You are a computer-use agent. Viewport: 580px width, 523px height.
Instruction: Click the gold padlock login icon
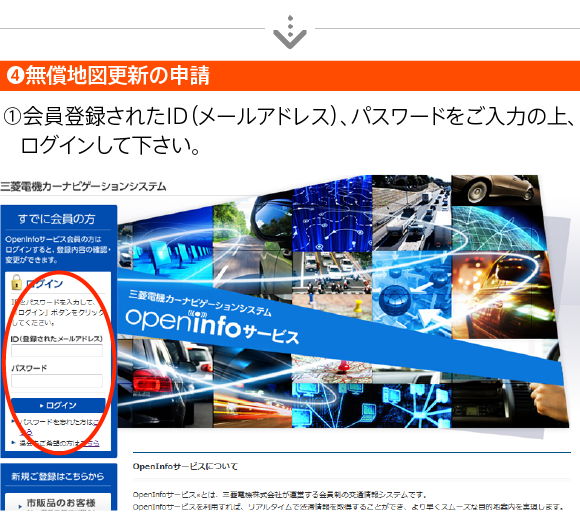[x=16, y=283]
